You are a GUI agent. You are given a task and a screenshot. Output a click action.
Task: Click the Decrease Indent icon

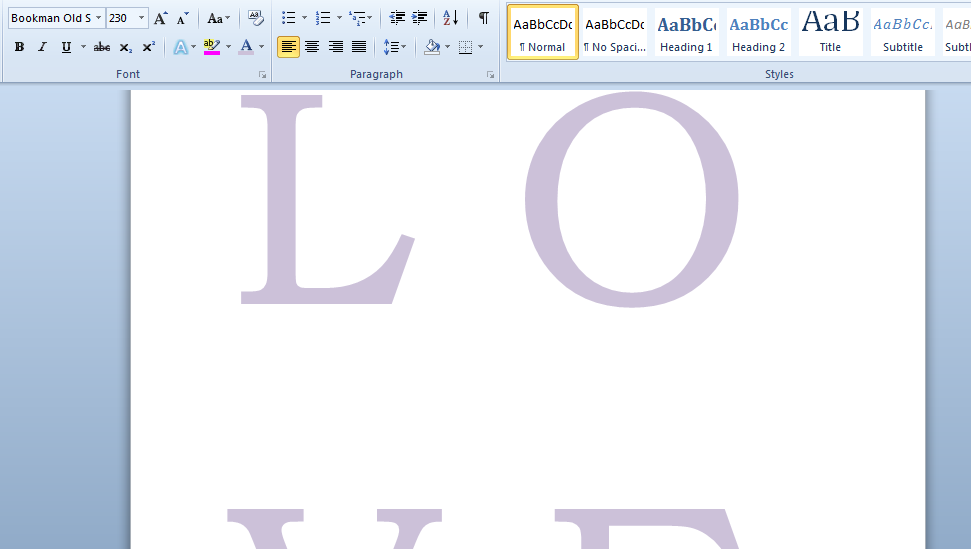[397, 19]
